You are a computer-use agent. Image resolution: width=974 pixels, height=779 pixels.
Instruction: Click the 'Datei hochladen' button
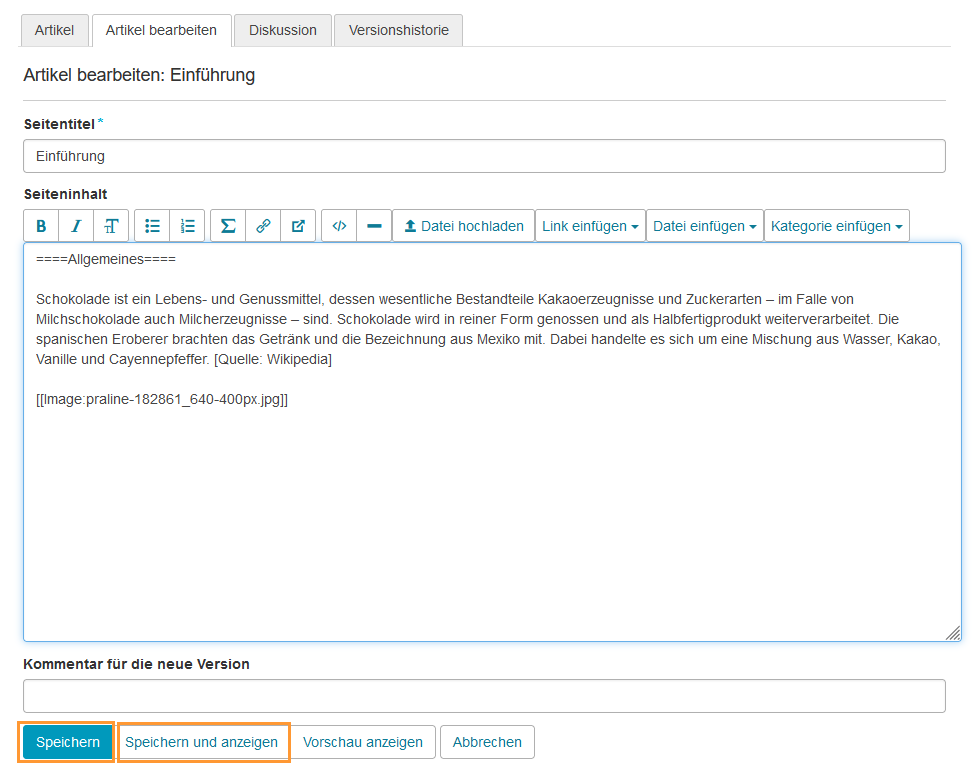point(463,226)
